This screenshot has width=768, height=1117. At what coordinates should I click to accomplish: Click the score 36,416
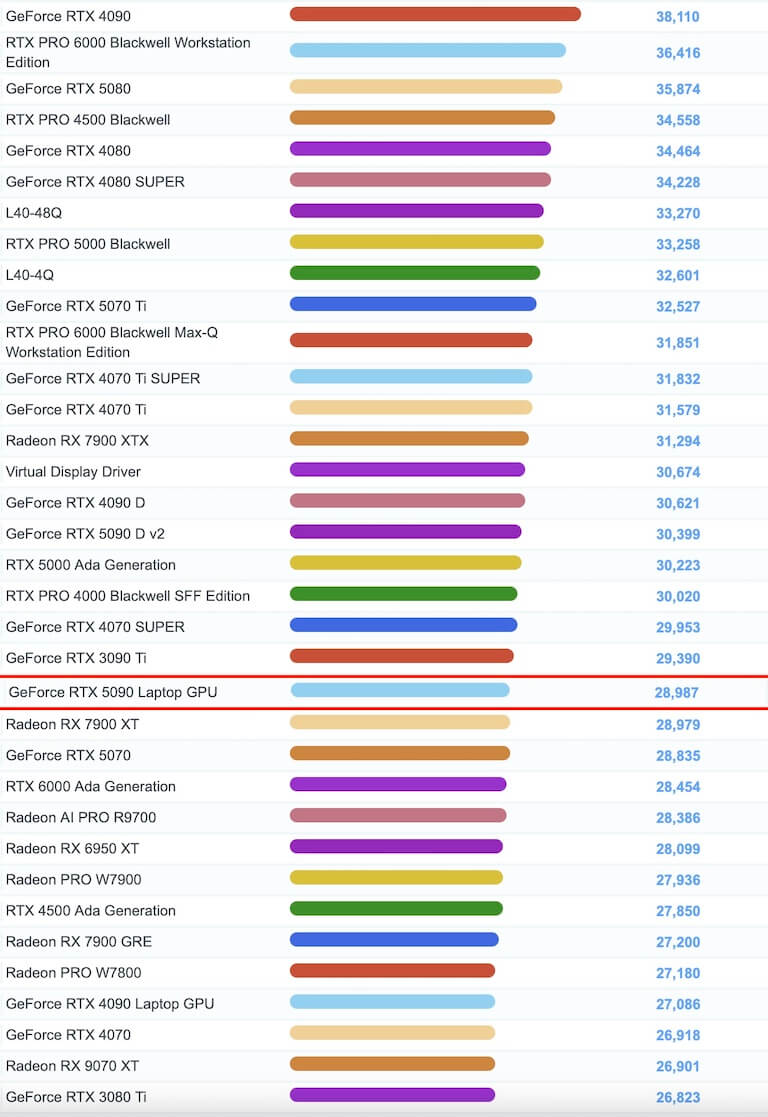(678, 53)
